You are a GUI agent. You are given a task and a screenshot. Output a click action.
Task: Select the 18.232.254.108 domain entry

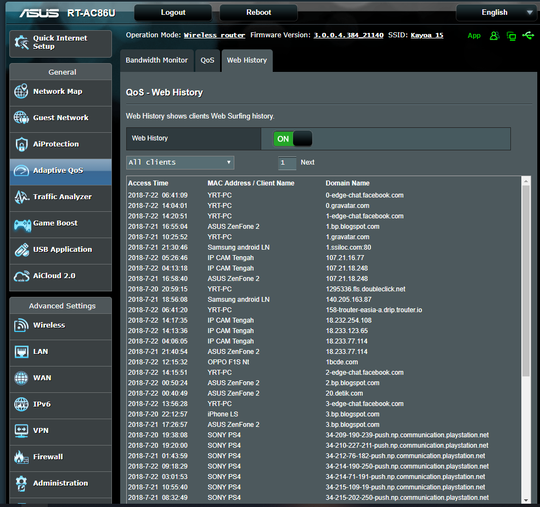[x=349, y=320]
